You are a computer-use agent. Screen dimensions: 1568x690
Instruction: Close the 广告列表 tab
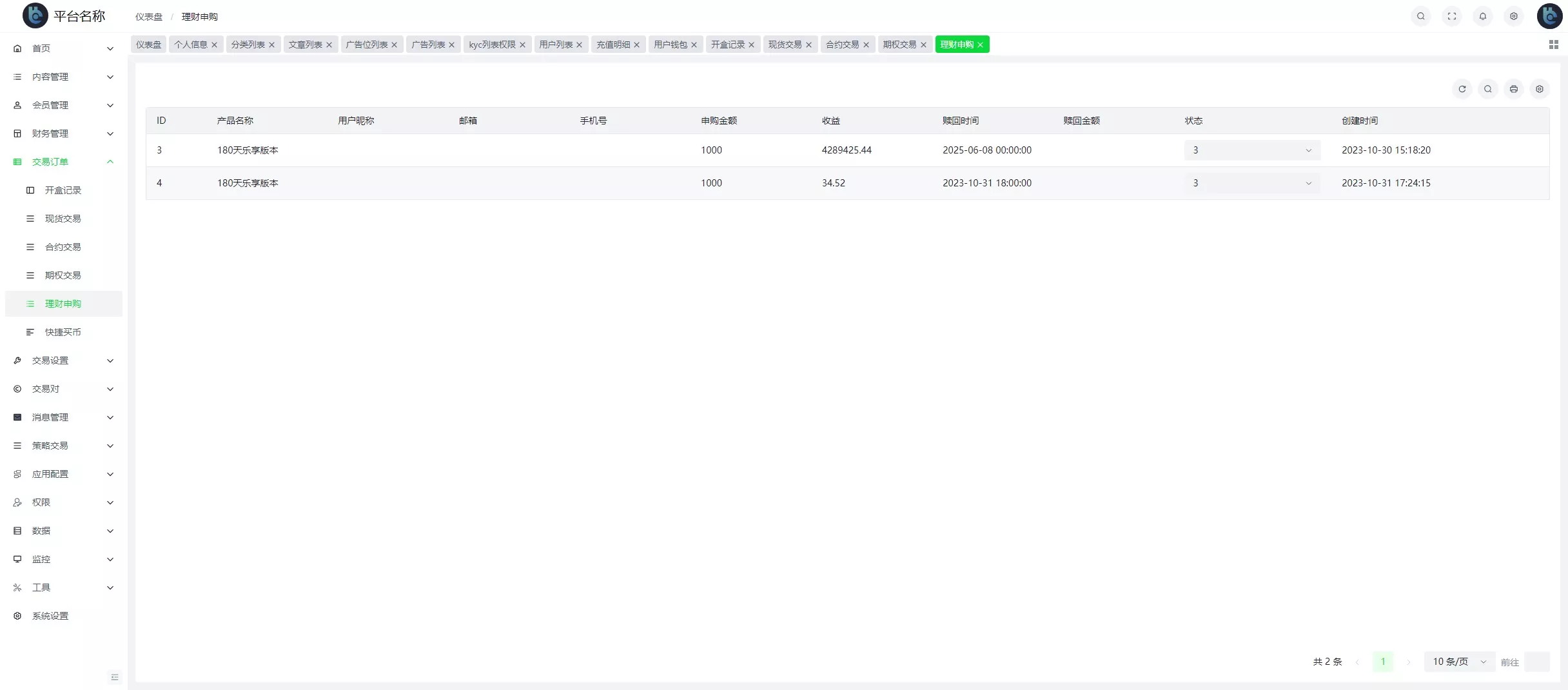451,44
